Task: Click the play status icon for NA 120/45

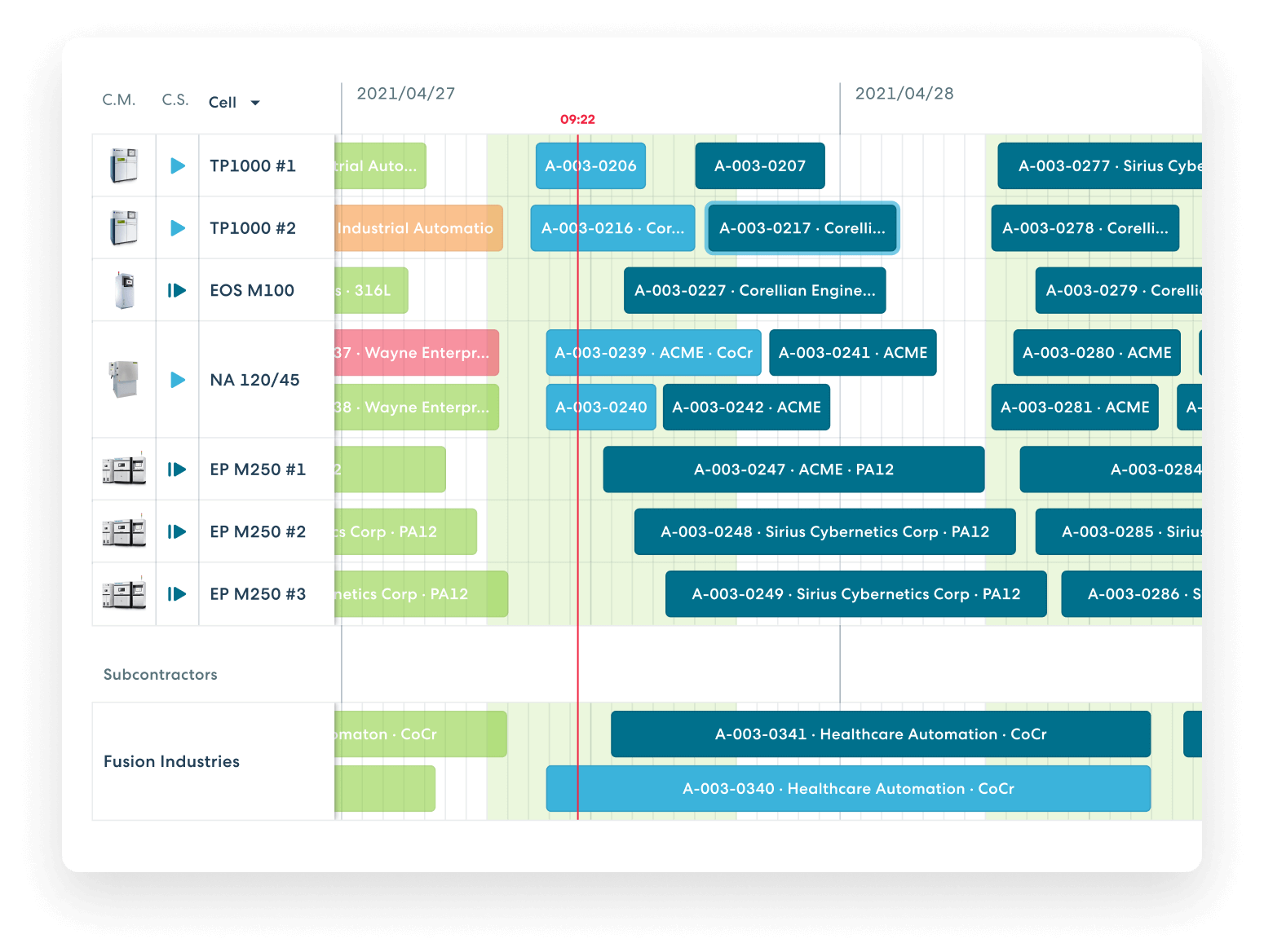Action: tap(178, 380)
